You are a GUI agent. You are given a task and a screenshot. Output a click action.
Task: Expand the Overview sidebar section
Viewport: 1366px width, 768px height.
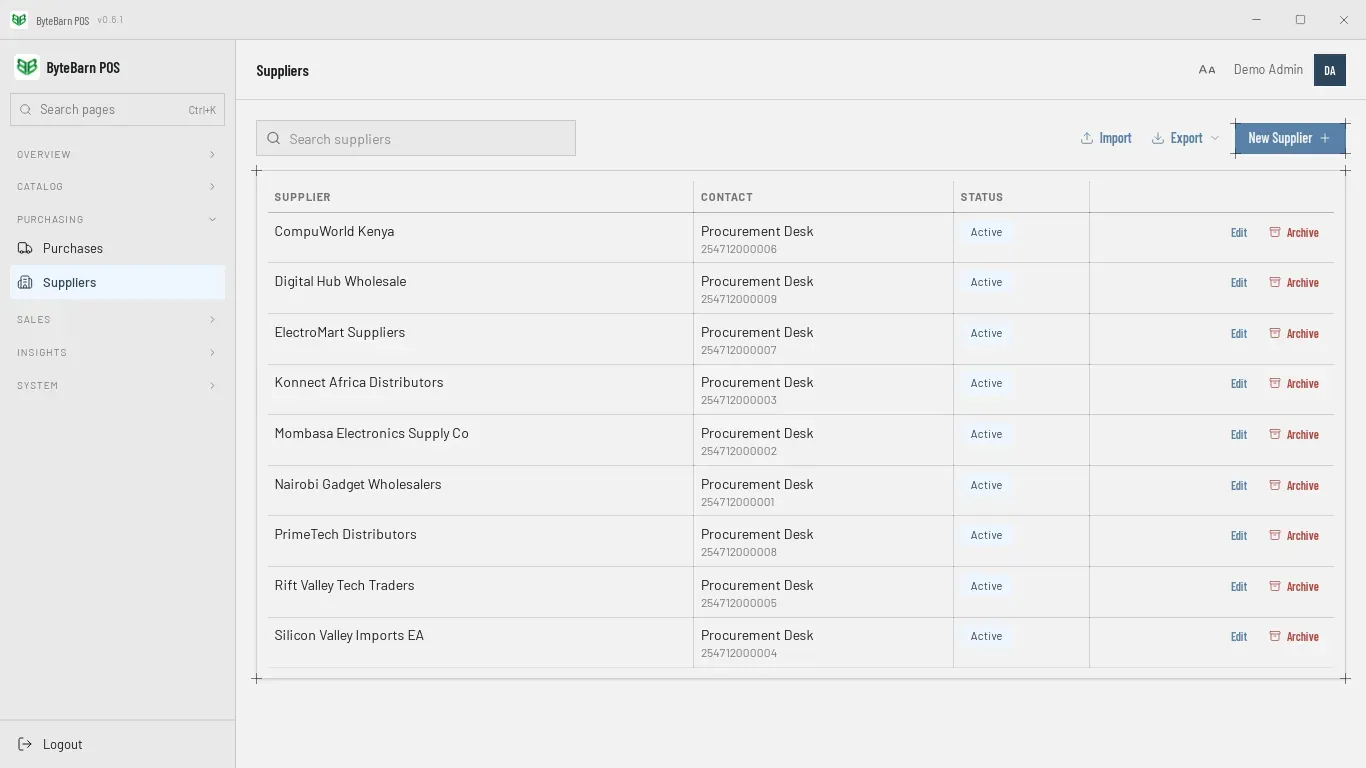[117, 154]
